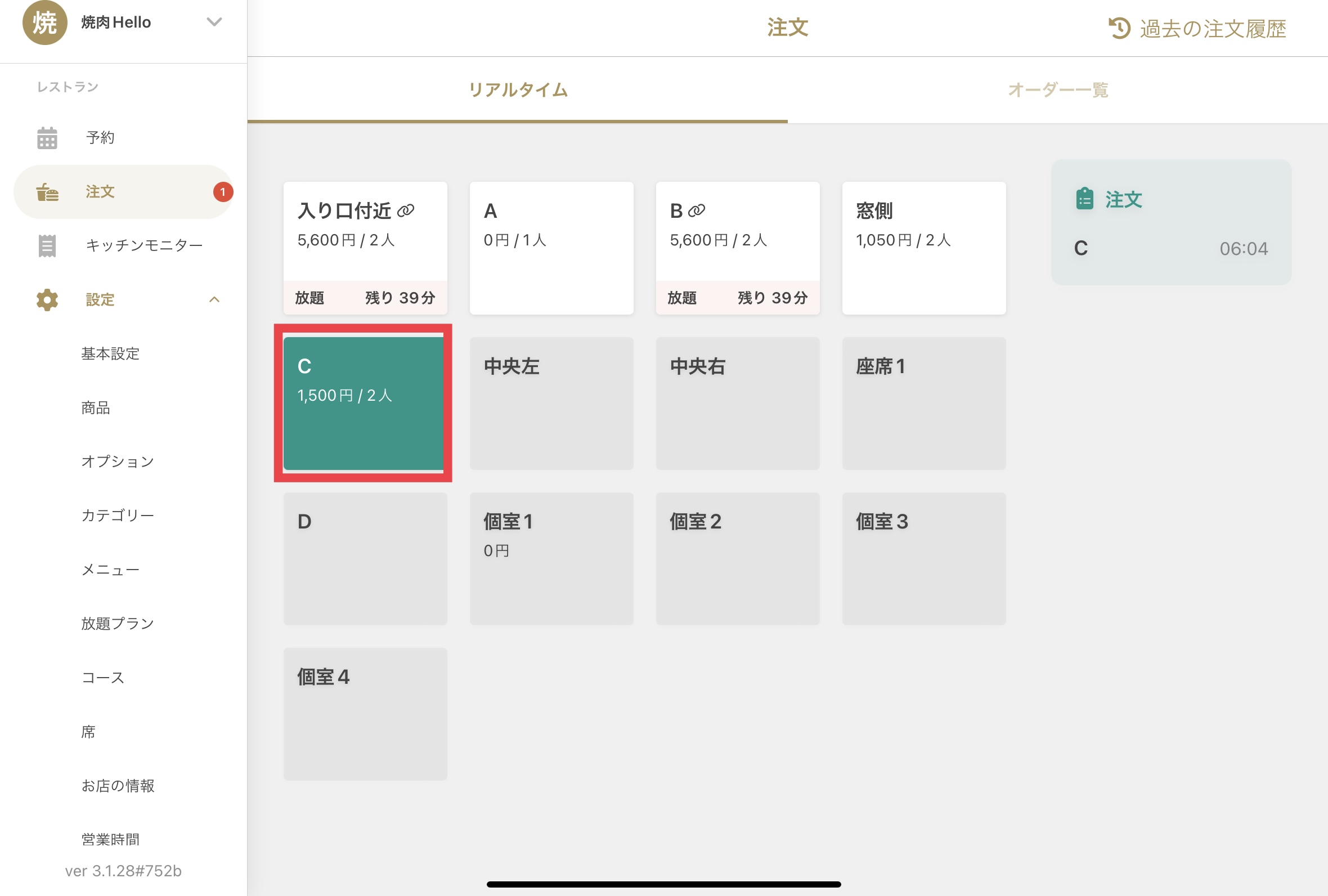
Task: Click the food order icon beside 注文
Action: pos(47,192)
